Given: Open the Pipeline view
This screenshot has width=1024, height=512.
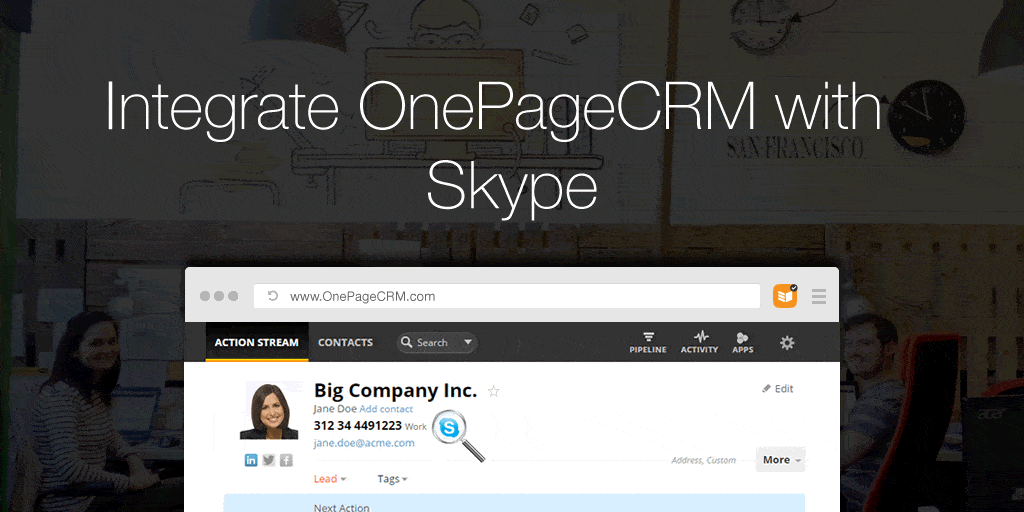Looking at the screenshot, I should 648,343.
